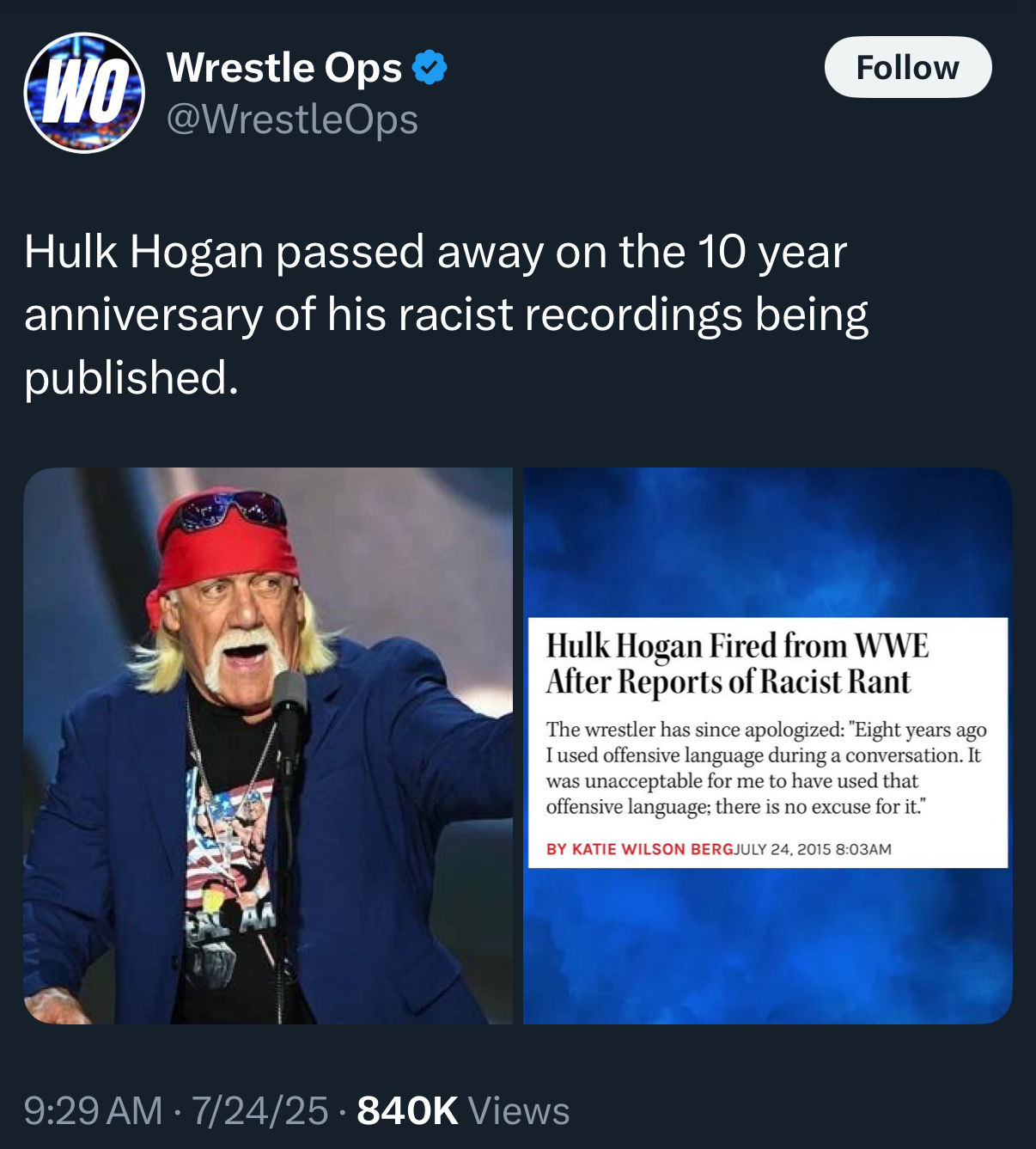Open the @WrestleOps handle link
Viewport: 1036px width, 1149px height.
click(292, 119)
